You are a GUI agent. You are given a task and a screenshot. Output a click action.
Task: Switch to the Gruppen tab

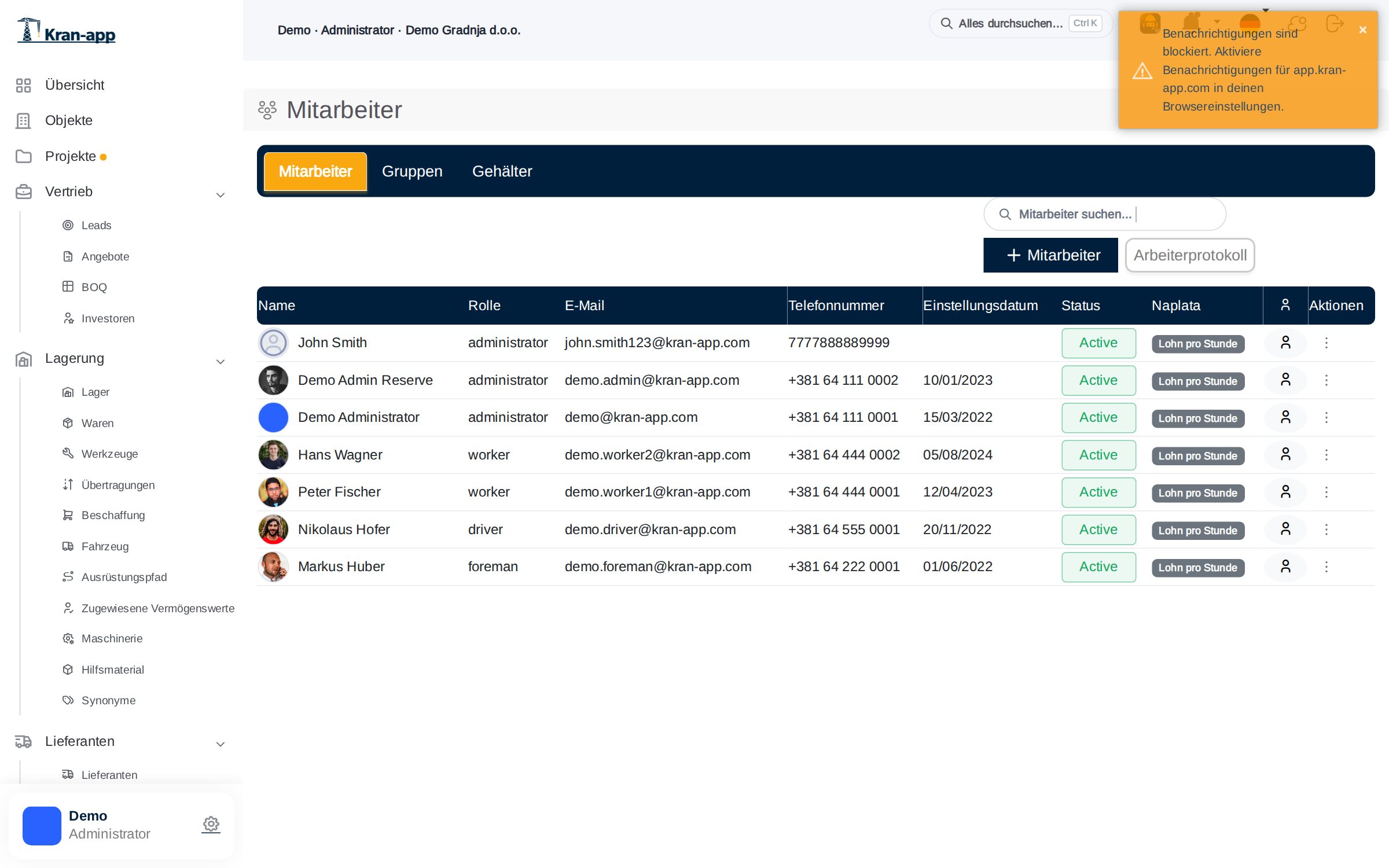(412, 171)
